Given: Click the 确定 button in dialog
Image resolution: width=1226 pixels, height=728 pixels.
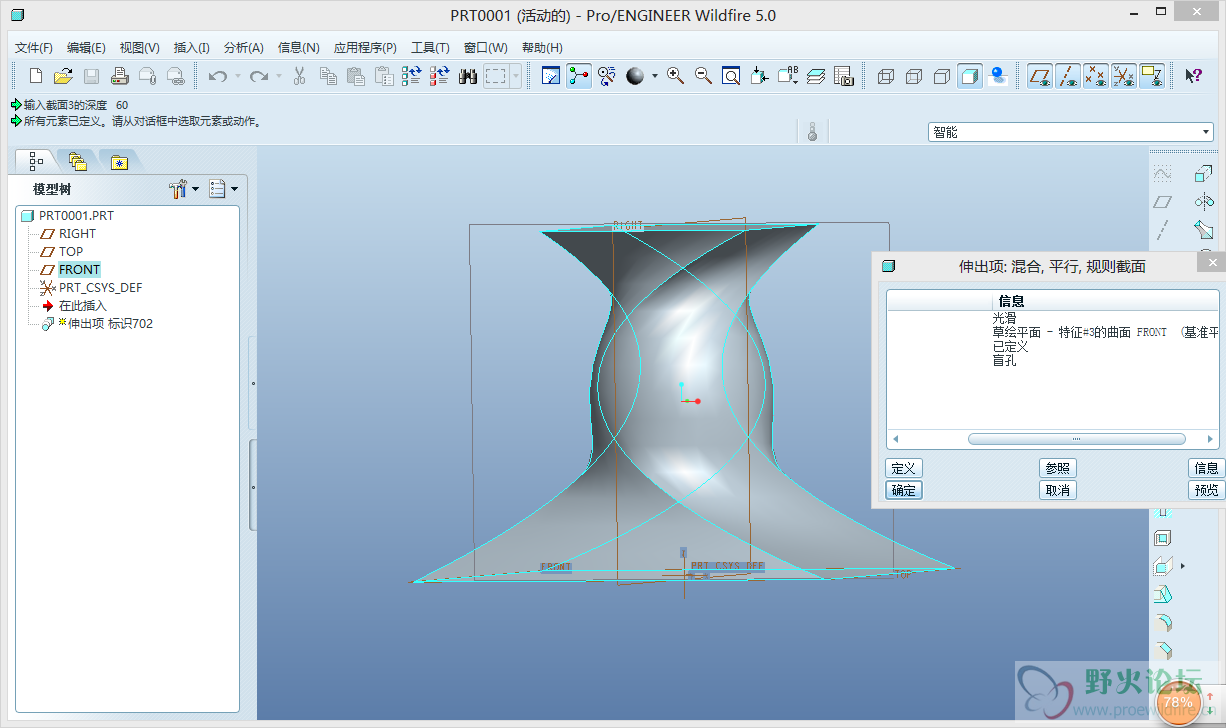Looking at the screenshot, I should point(903,490).
